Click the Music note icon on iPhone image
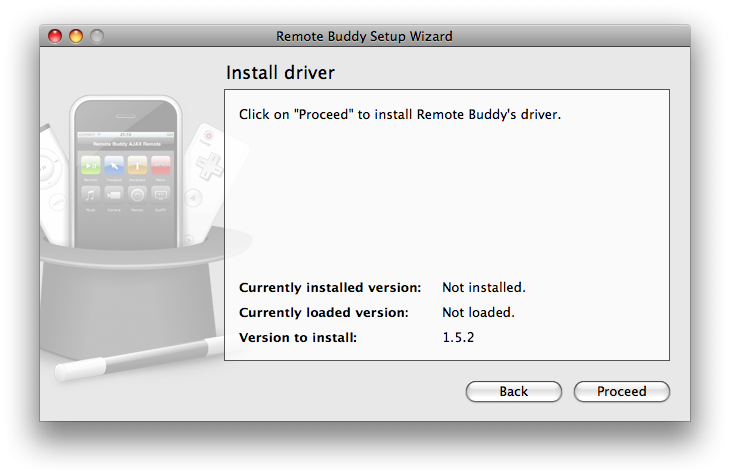 [90, 195]
